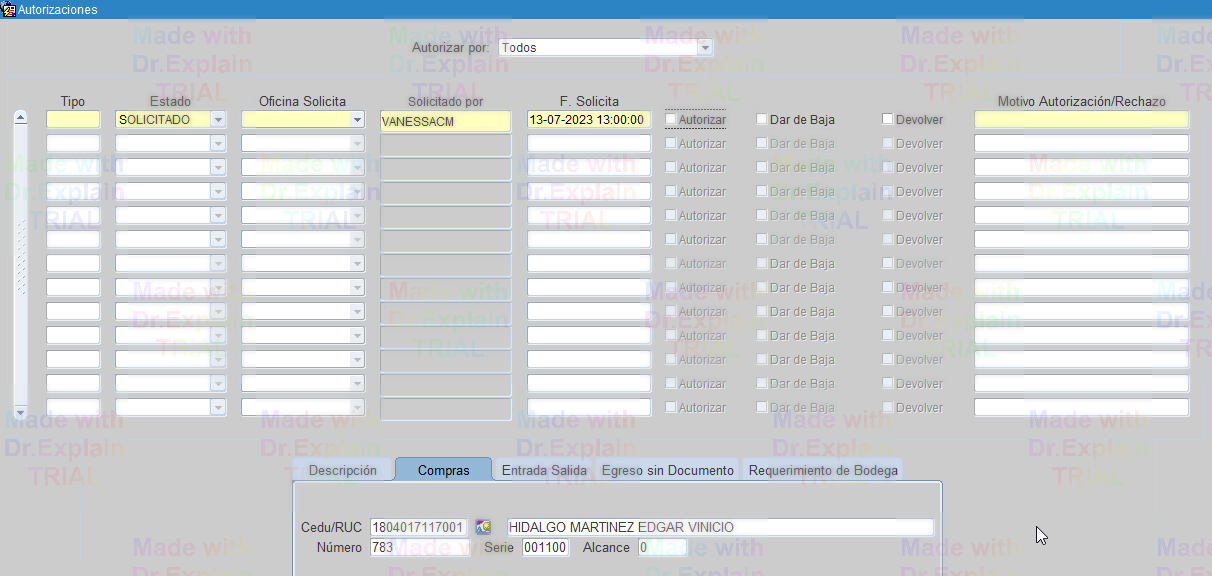Go to Requerimiento de Bodega tab
This screenshot has width=1212, height=576.
(823, 470)
